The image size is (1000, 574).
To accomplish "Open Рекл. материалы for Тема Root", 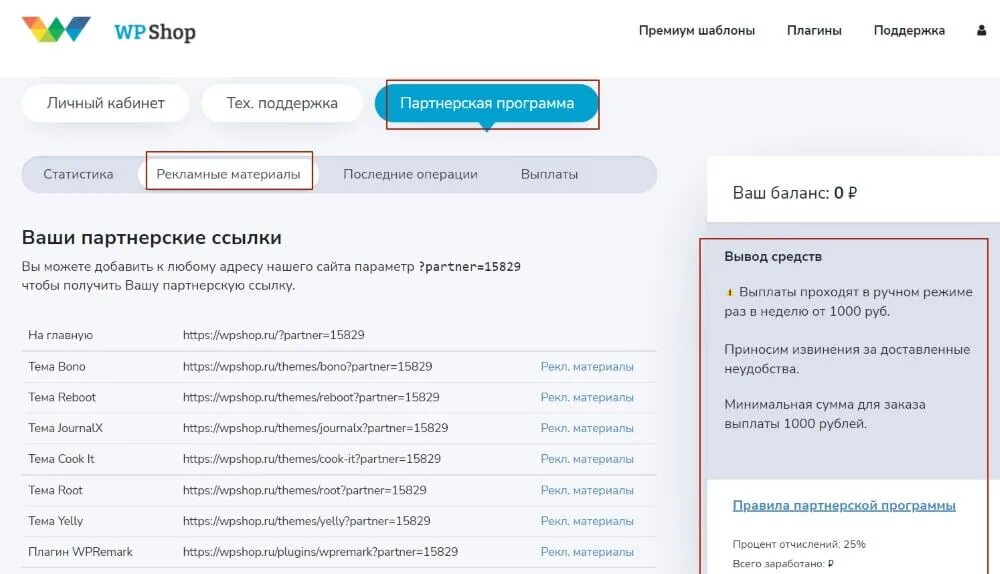I will pos(587,490).
